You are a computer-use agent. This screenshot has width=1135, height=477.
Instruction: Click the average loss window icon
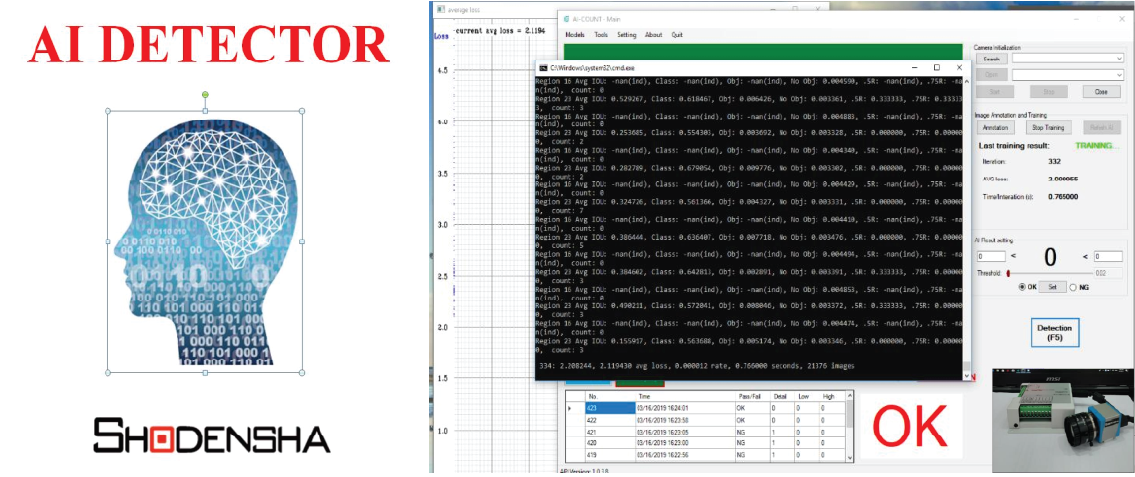439,8
